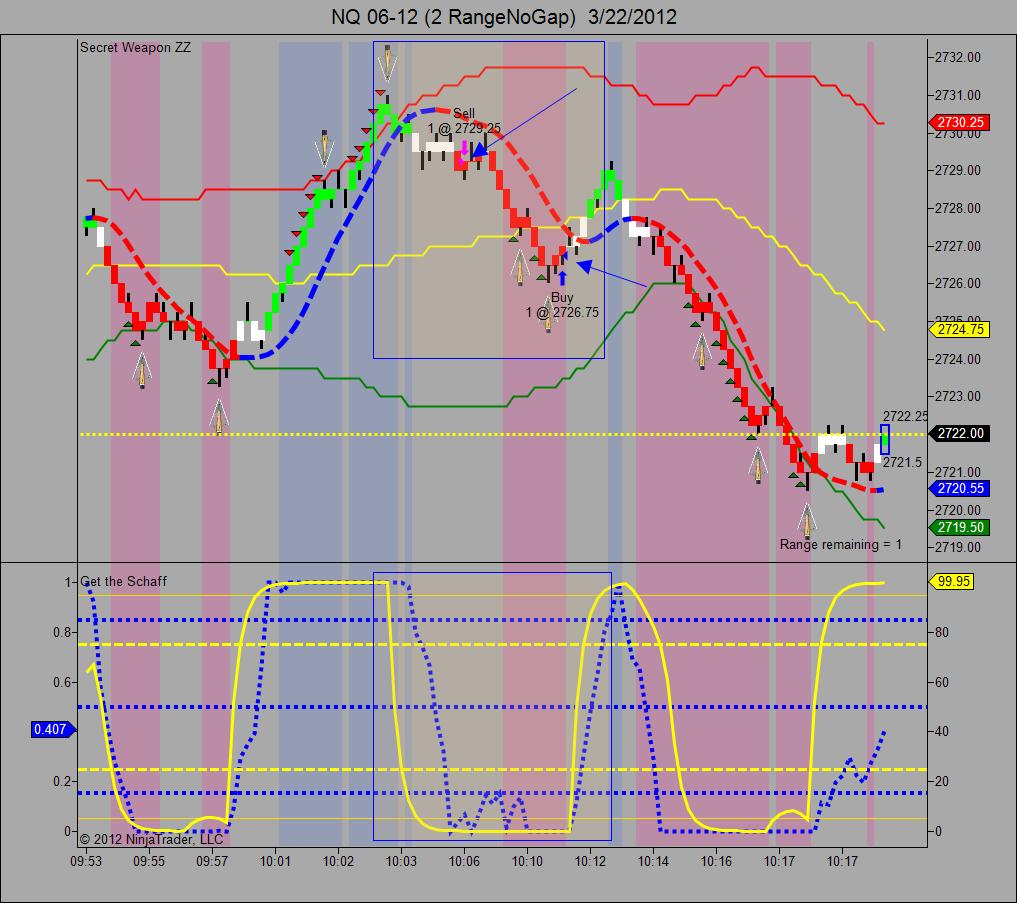Click the Sell 1 @ 2729.25 execution text

pos(464,121)
